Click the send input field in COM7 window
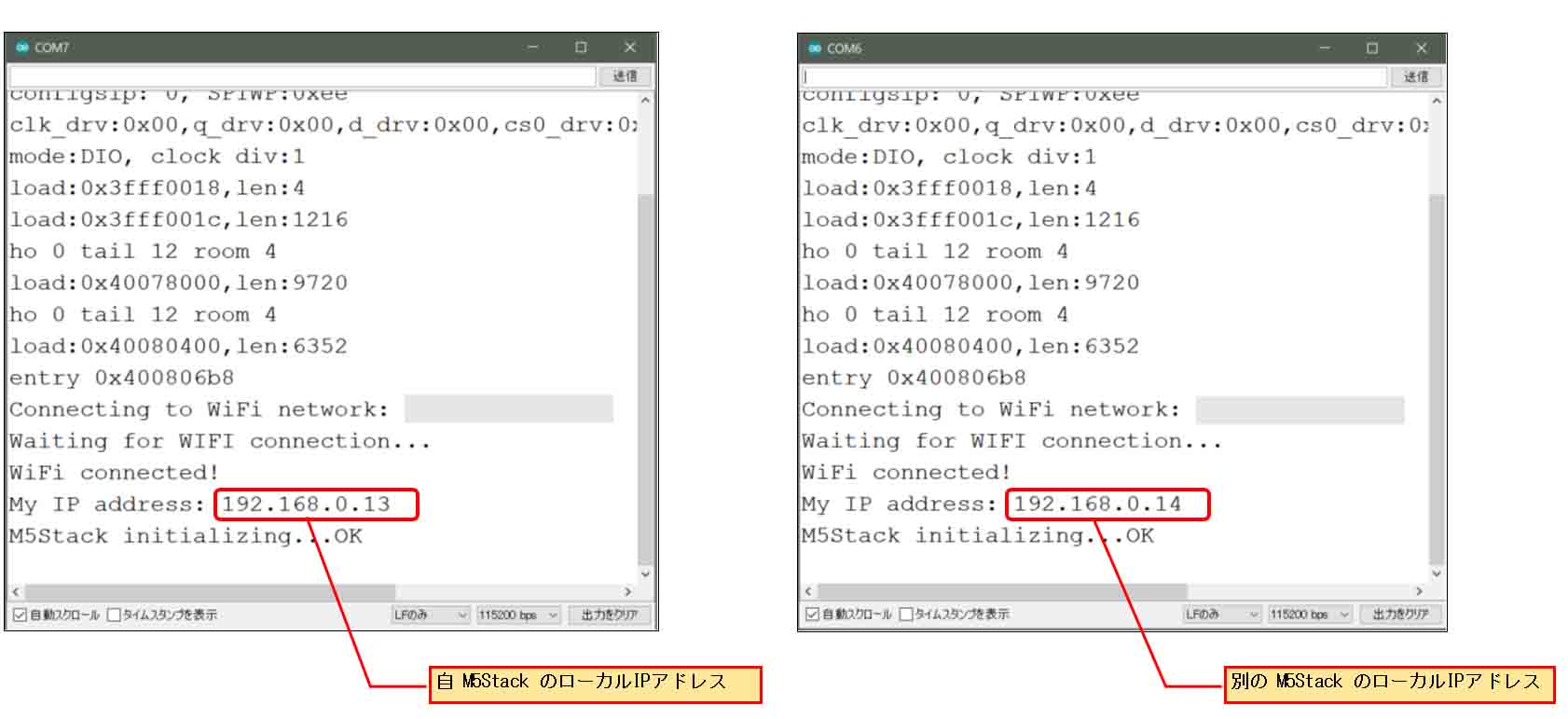This screenshot has height=719, width=1568. click(x=302, y=76)
